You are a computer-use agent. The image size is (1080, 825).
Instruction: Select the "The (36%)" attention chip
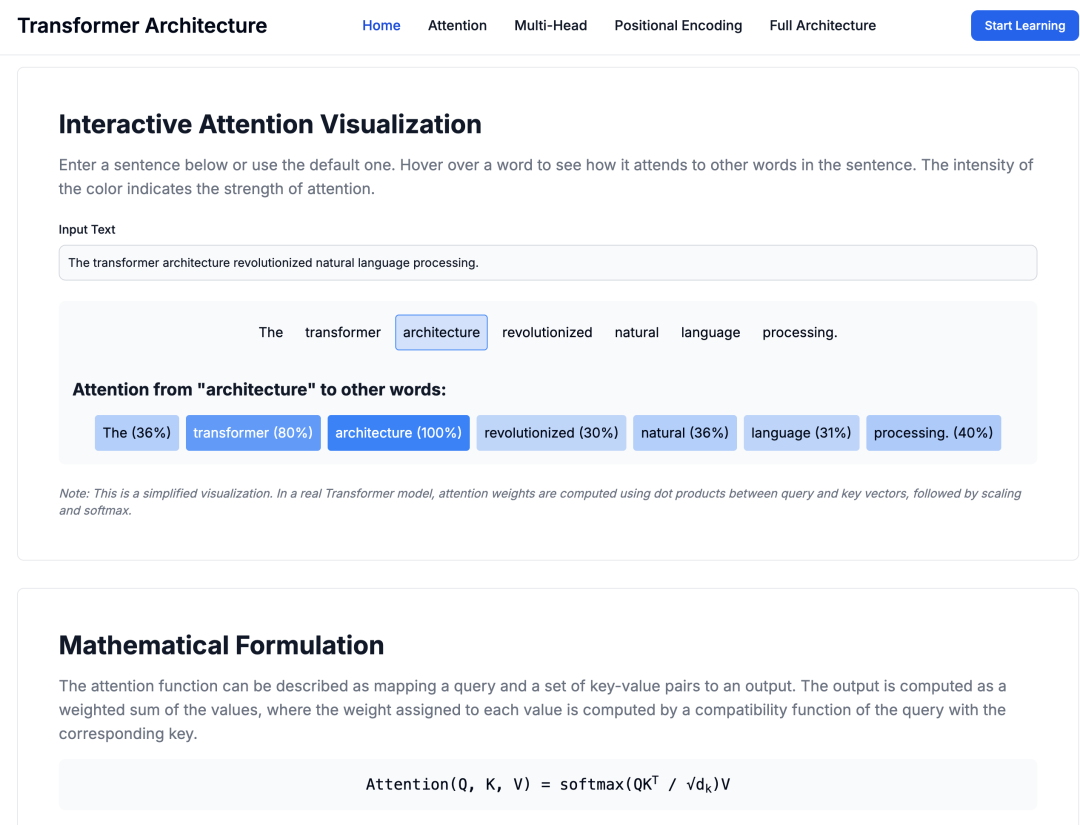(x=137, y=433)
